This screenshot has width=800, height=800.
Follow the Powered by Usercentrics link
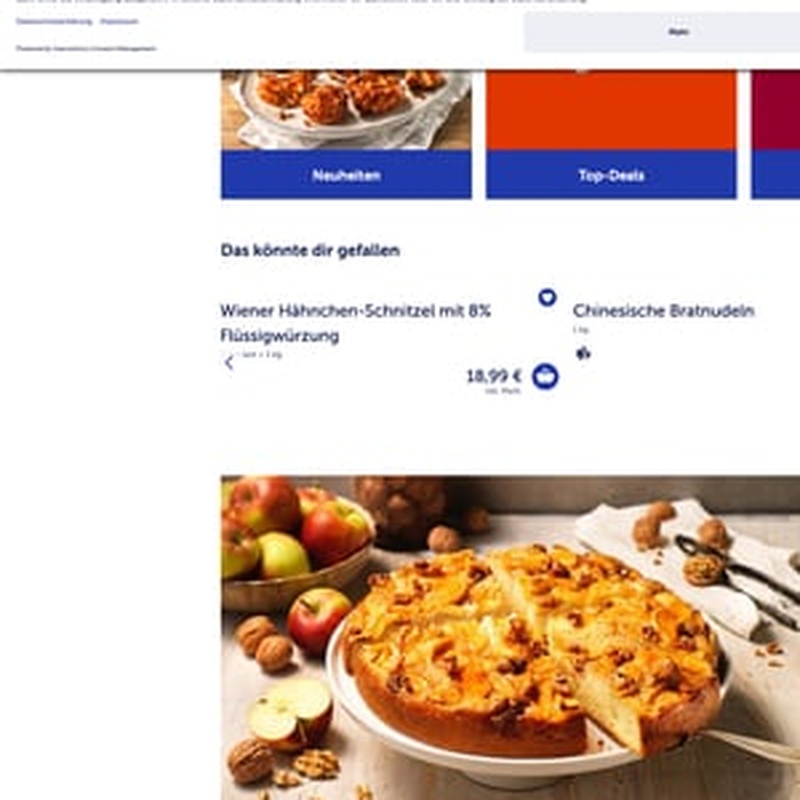click(86, 48)
